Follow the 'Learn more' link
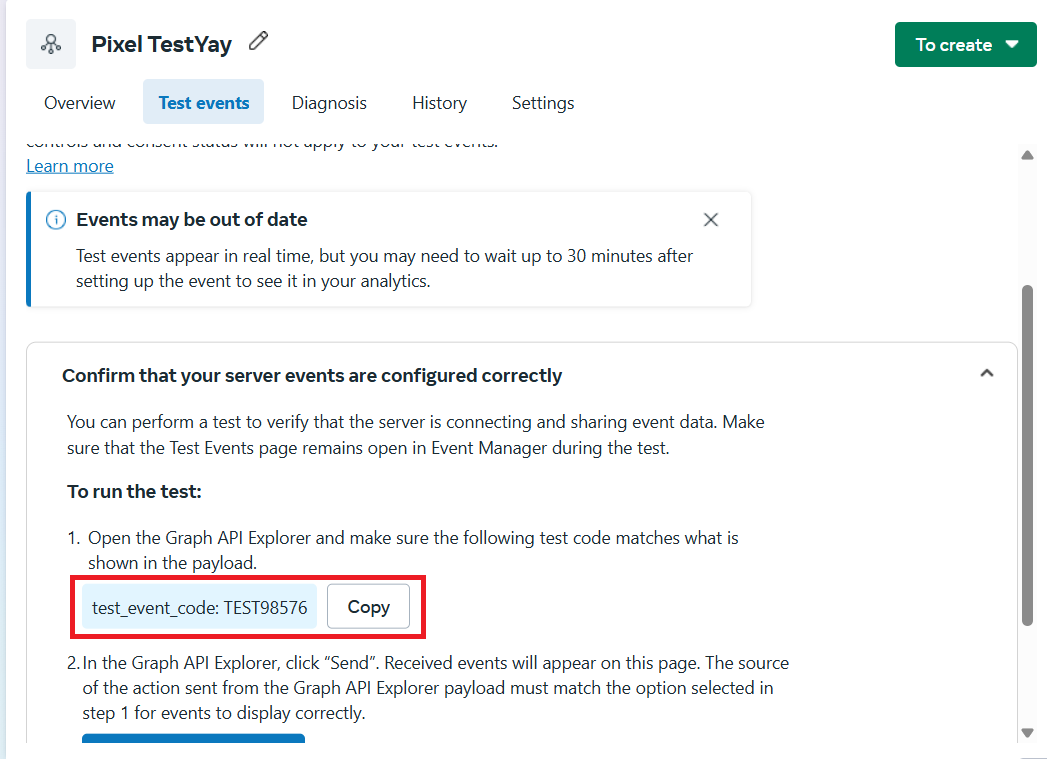Viewport: 1047px width, 759px height. tap(70, 166)
